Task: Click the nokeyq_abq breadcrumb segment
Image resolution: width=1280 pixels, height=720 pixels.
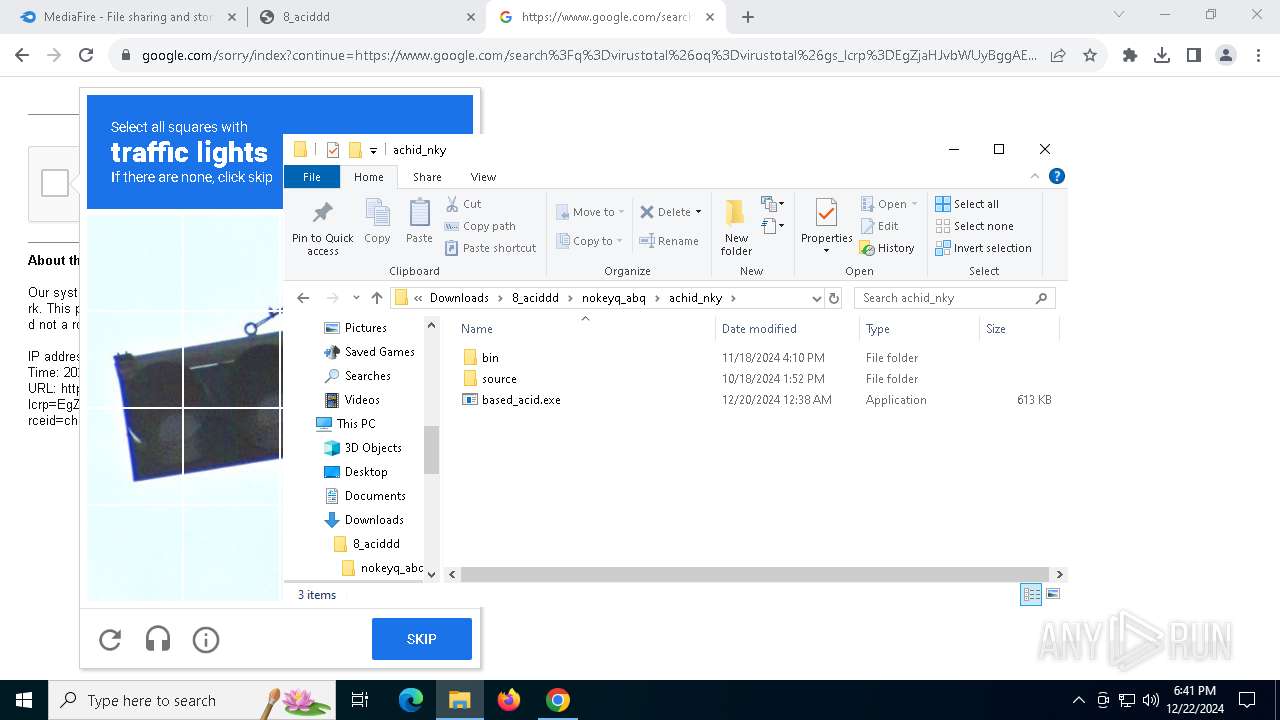Action: pos(613,298)
